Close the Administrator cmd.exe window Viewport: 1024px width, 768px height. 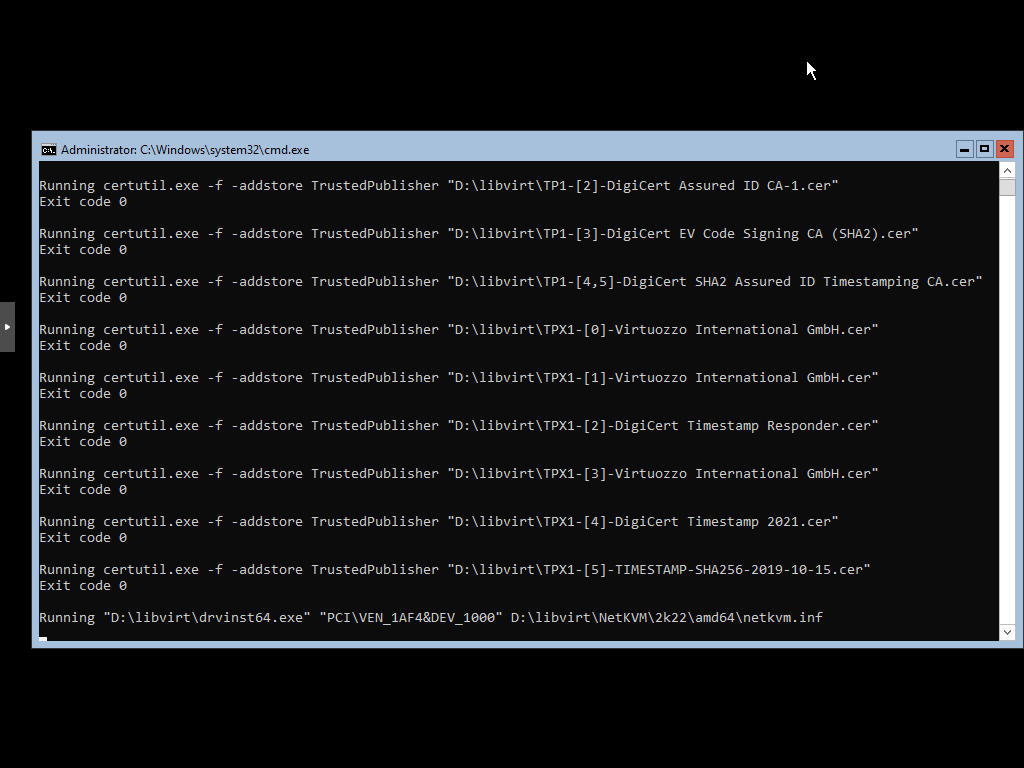coord(1004,149)
